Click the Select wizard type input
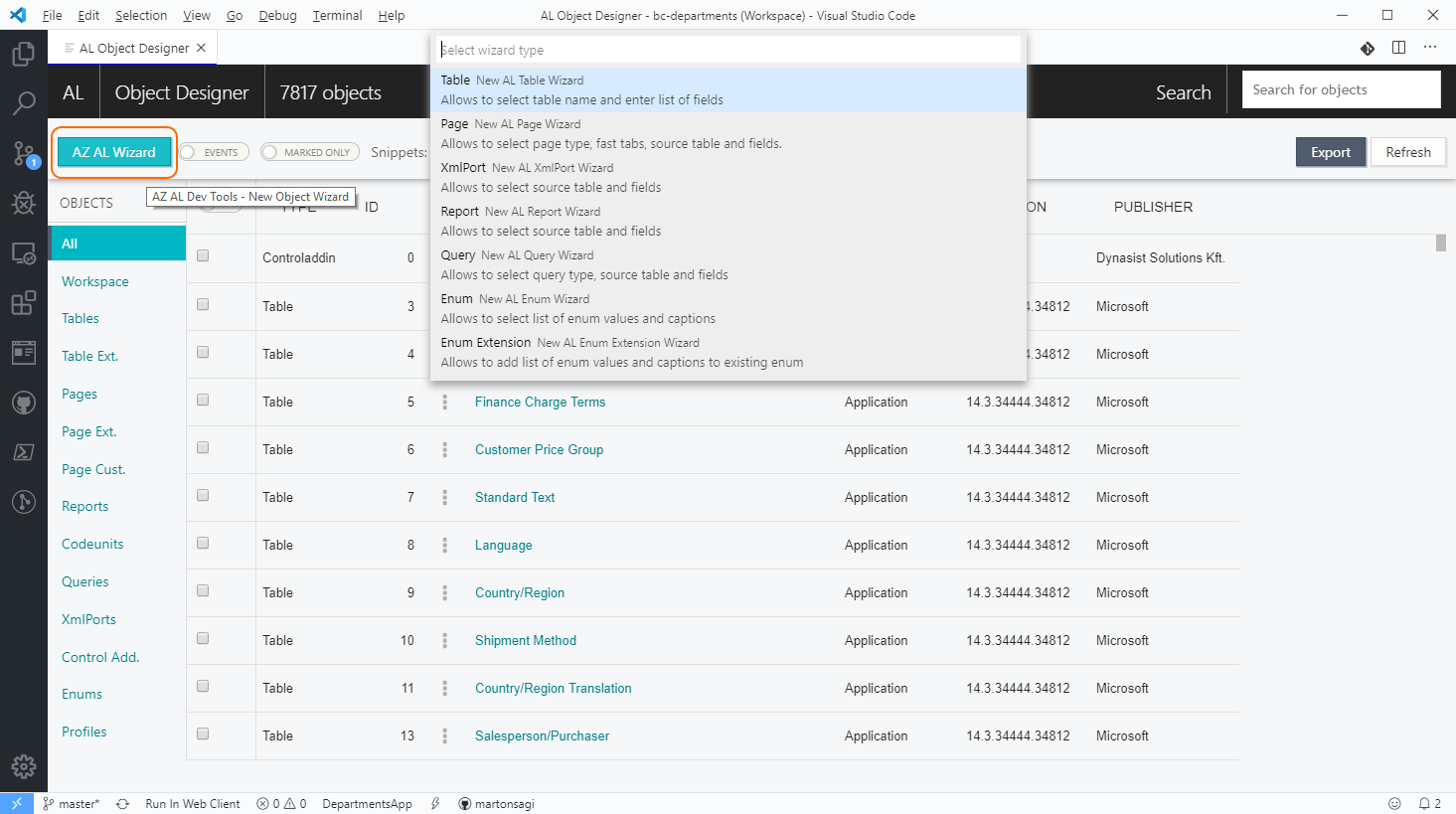The image size is (1456, 814). (x=728, y=50)
